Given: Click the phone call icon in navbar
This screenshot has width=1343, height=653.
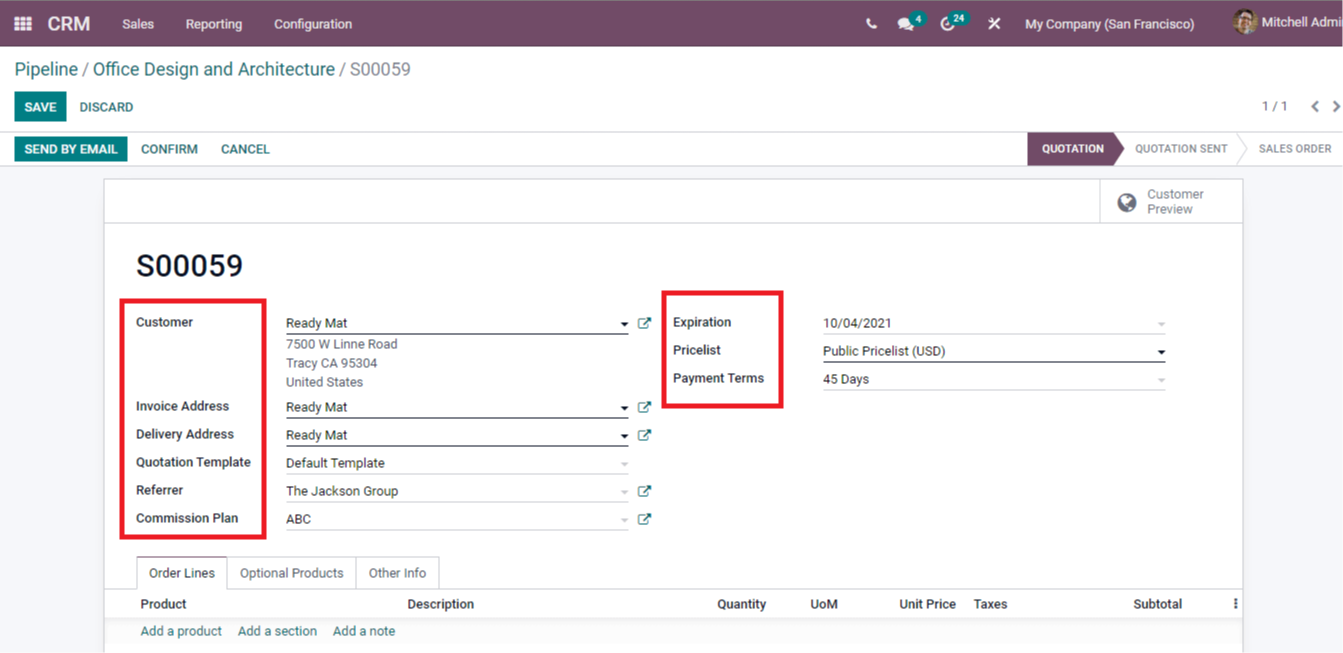Looking at the screenshot, I should 871,24.
